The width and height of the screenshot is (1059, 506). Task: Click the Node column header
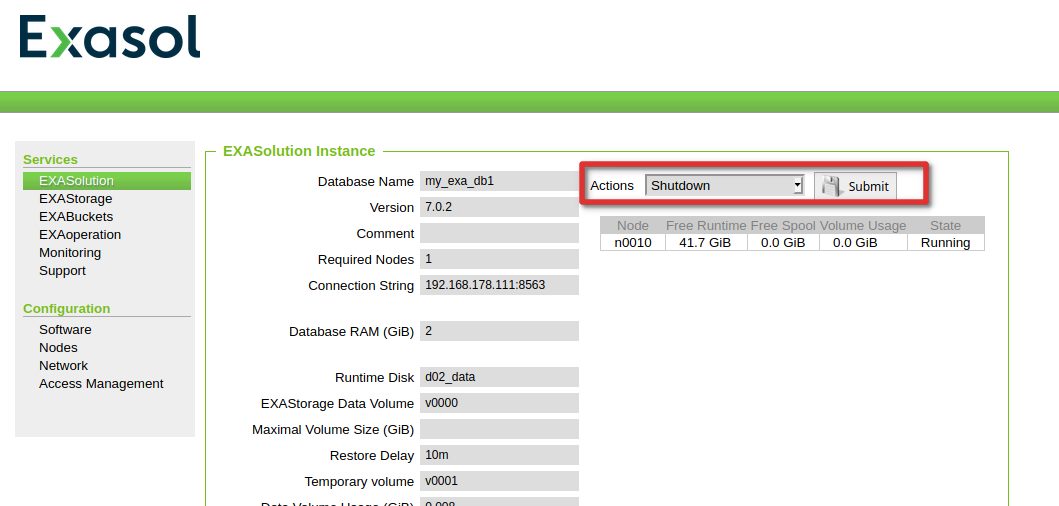633,226
